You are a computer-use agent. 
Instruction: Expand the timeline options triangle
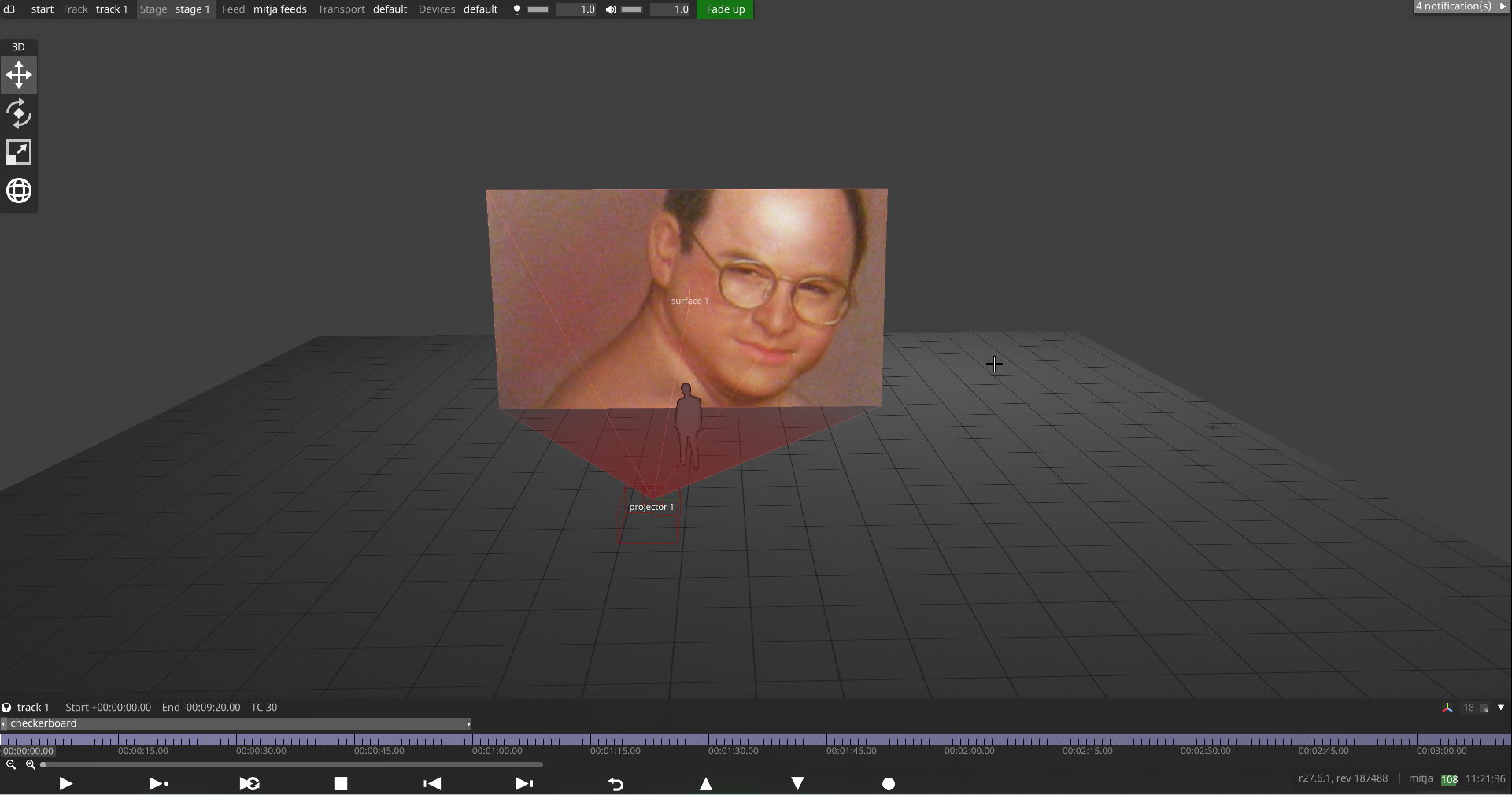[1500, 708]
